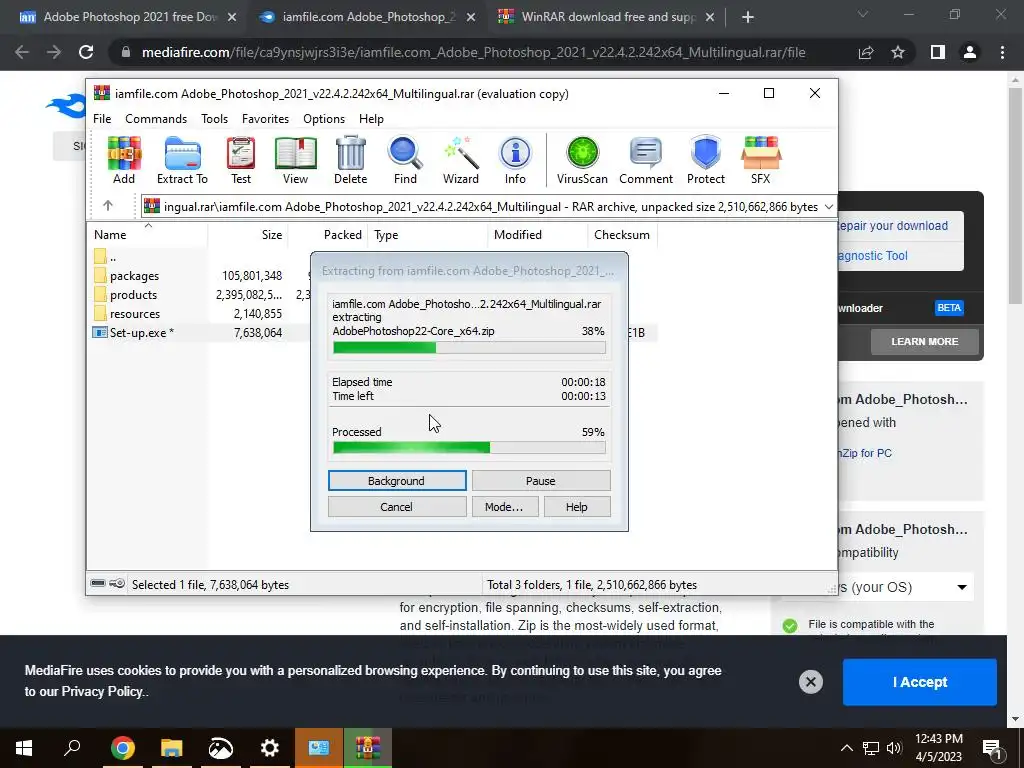Viewport: 1024px width, 768px height.
Task: Show hidden system tray icons
Action: pos(846,748)
